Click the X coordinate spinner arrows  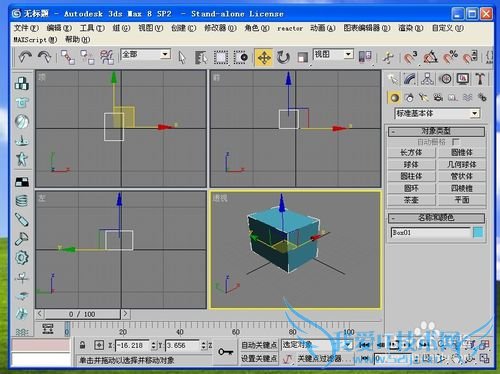click(x=154, y=345)
